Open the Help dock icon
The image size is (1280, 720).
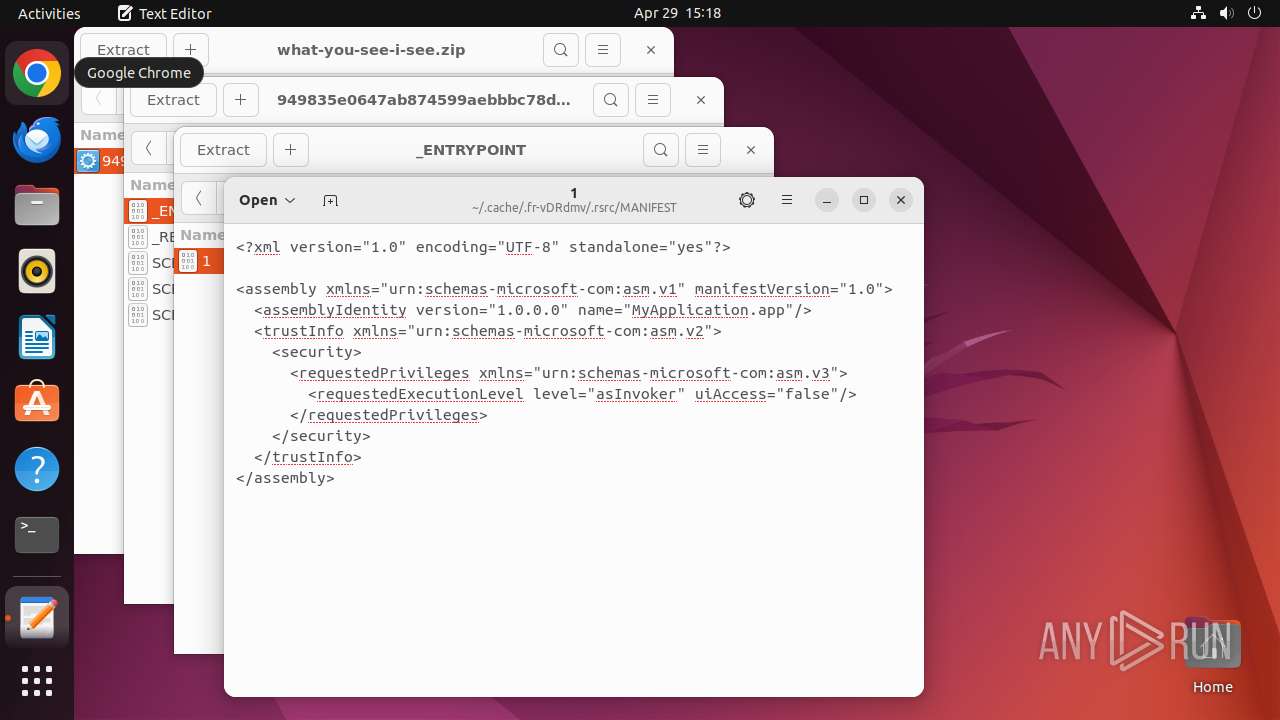(x=37, y=469)
